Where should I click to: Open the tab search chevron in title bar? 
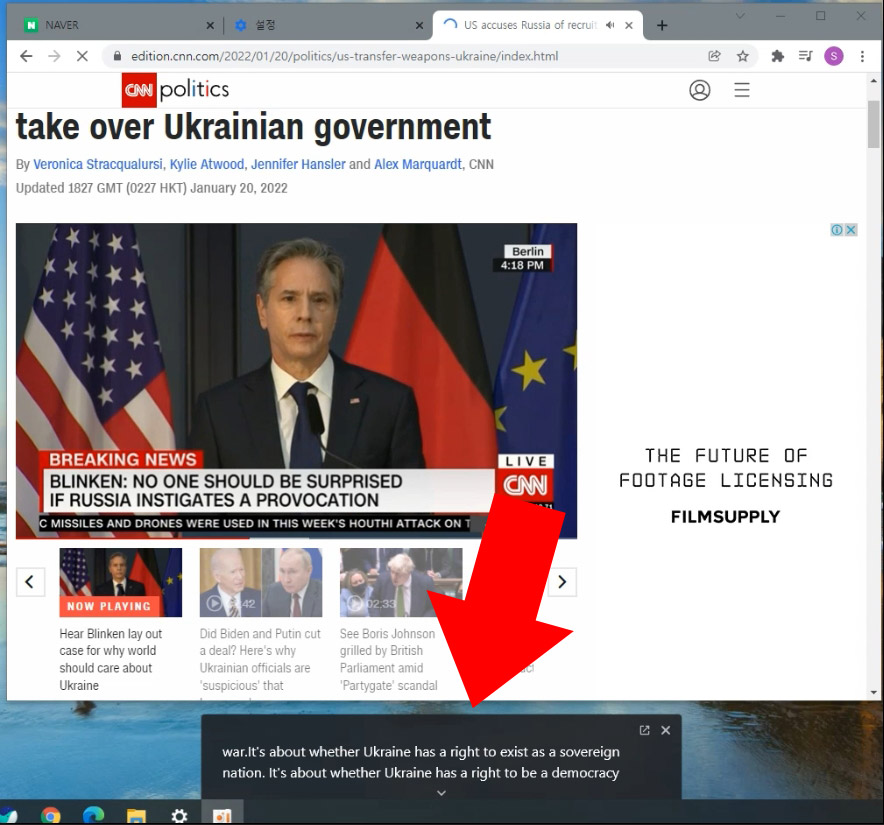[740, 16]
